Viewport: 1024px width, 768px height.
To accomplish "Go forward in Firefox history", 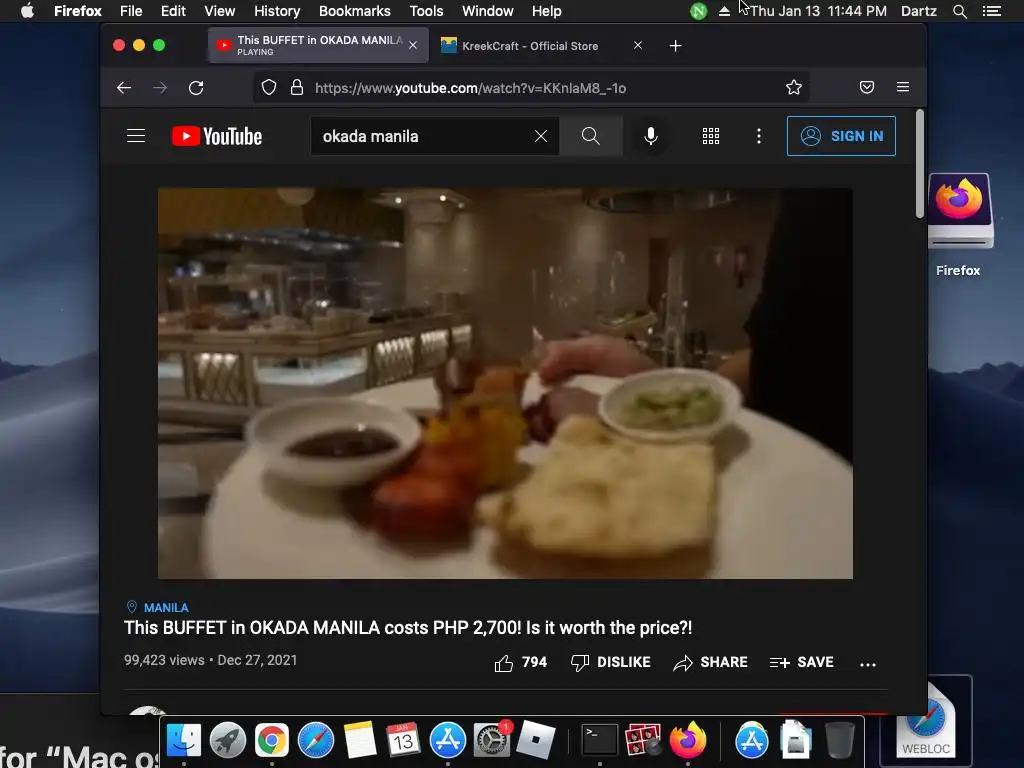I will pos(160,88).
